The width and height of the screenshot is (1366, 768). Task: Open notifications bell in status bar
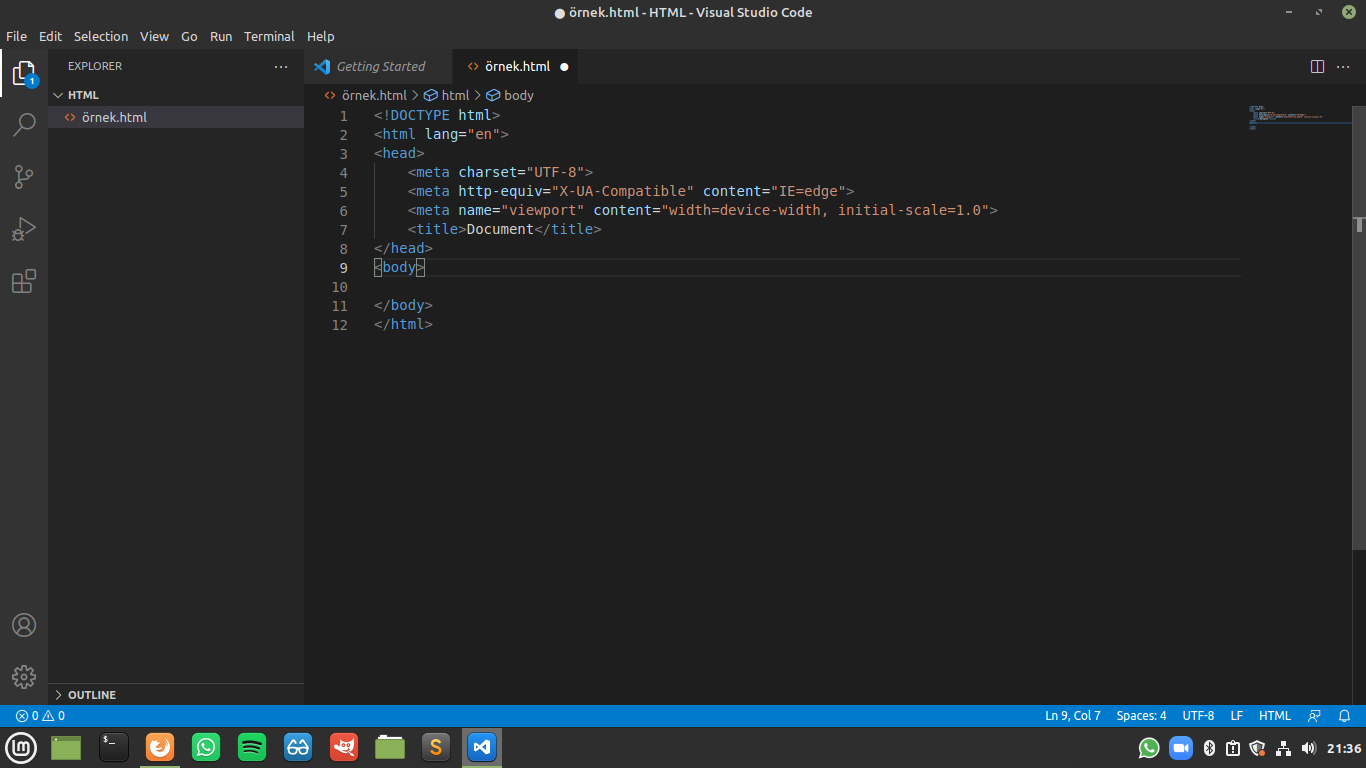(1345, 716)
